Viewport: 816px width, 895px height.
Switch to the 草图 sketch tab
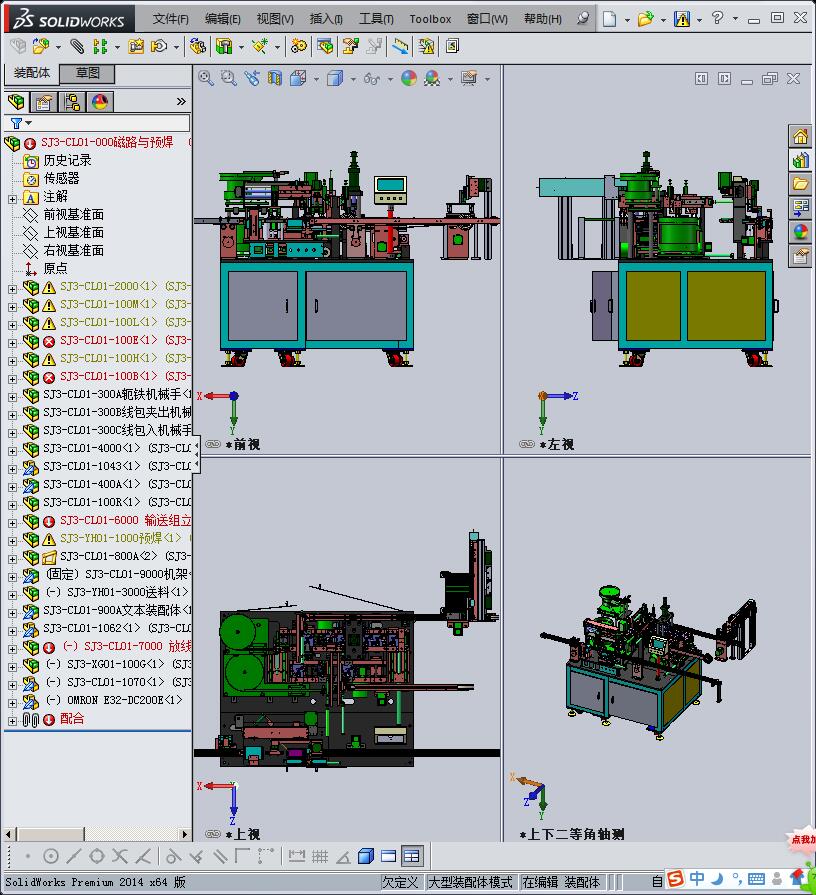87,73
